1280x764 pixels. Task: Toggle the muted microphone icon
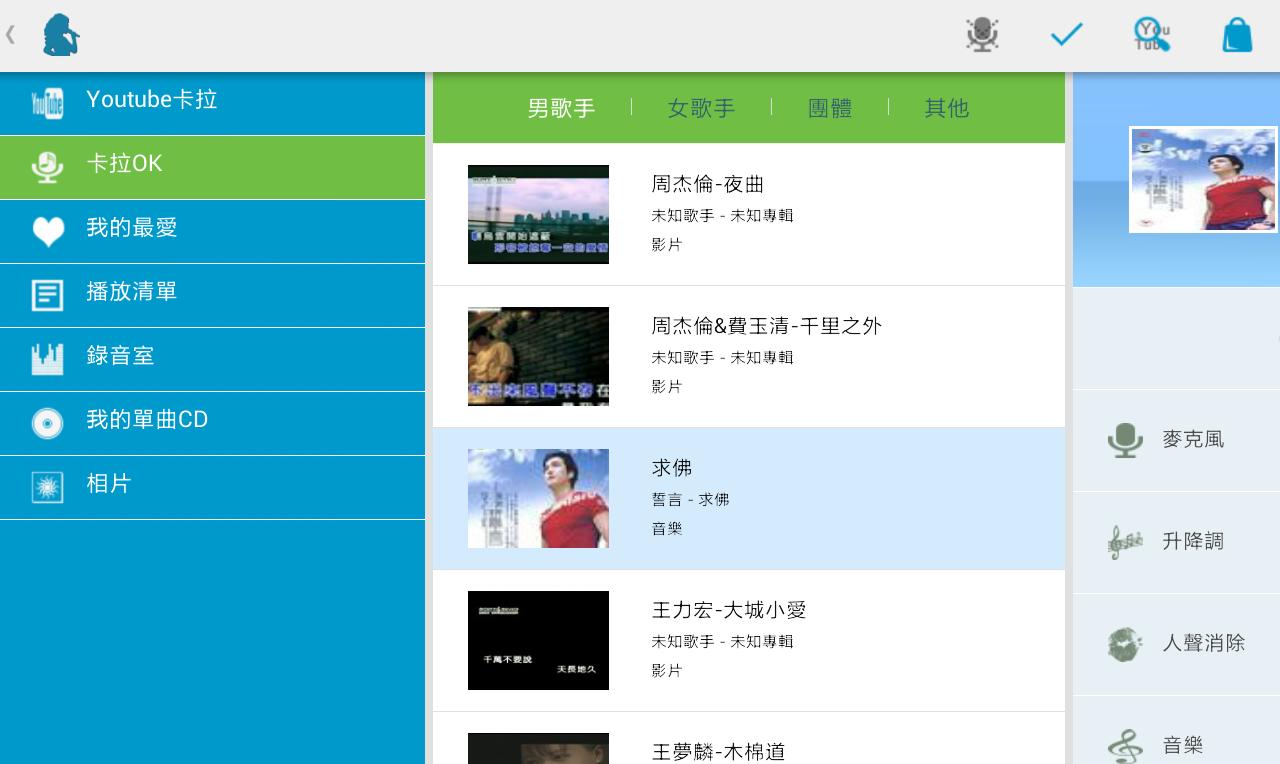point(982,35)
